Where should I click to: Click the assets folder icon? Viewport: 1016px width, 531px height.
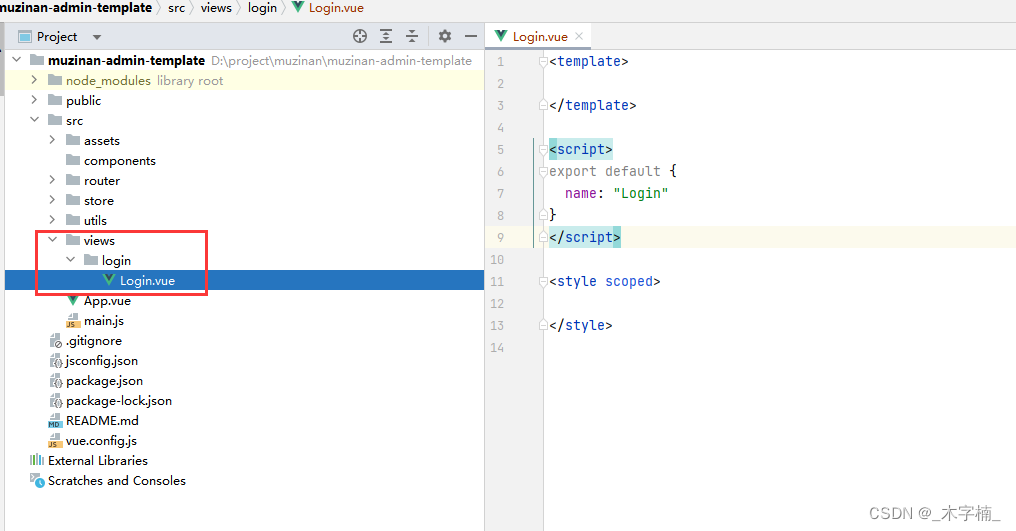73,140
